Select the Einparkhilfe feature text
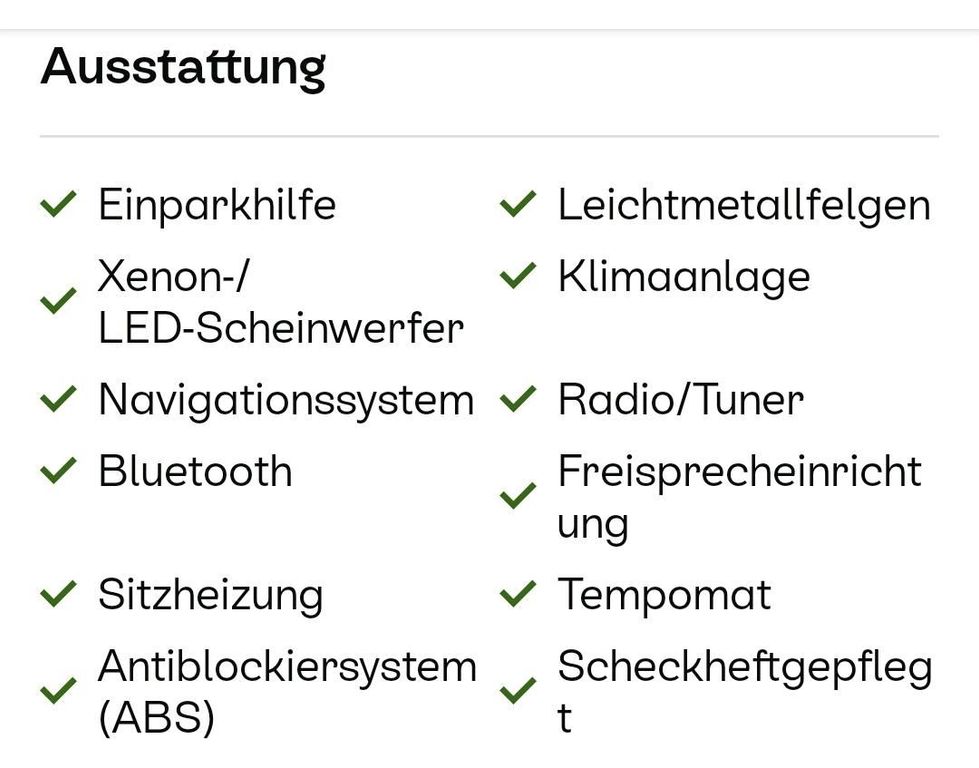The width and height of the screenshot is (979, 768). (217, 205)
